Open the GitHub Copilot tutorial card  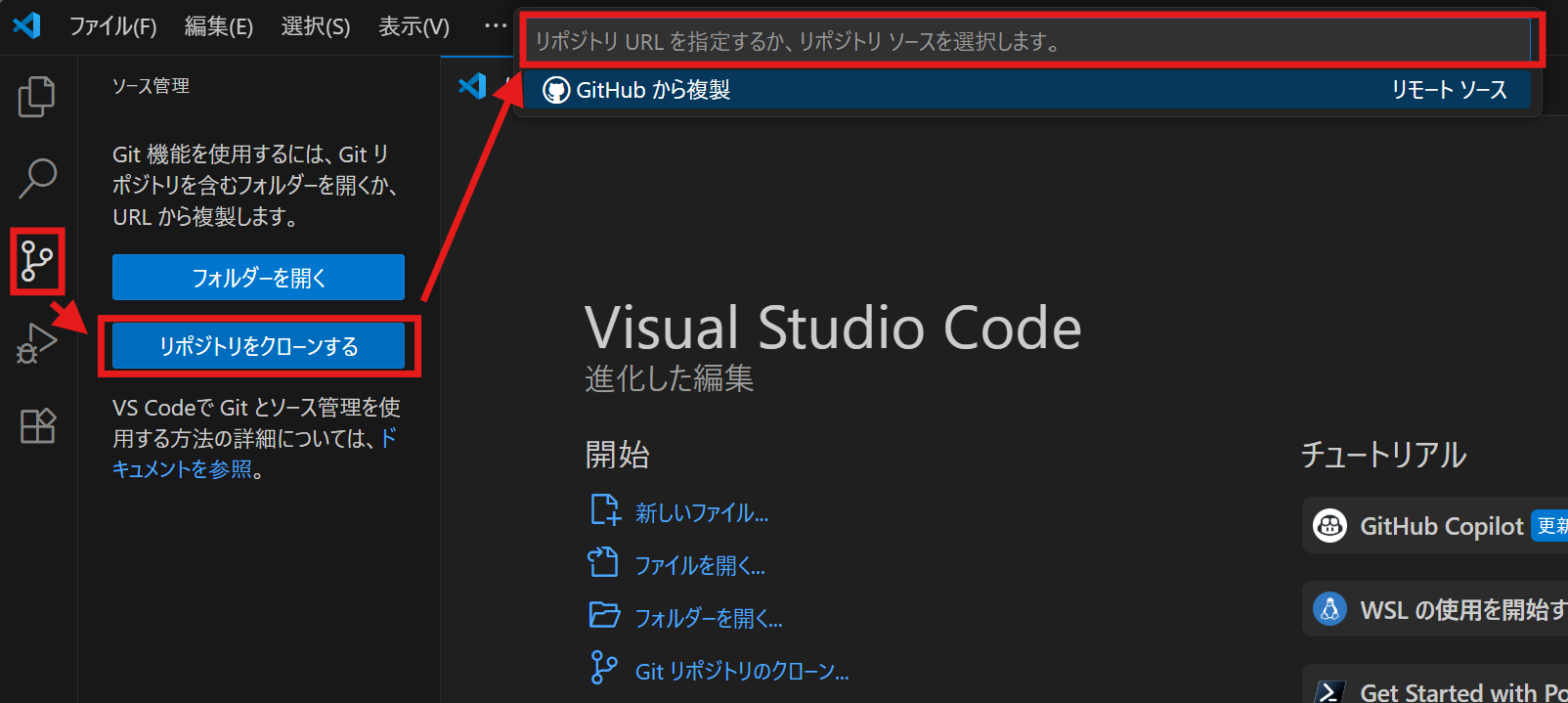pyautogui.click(x=1435, y=526)
